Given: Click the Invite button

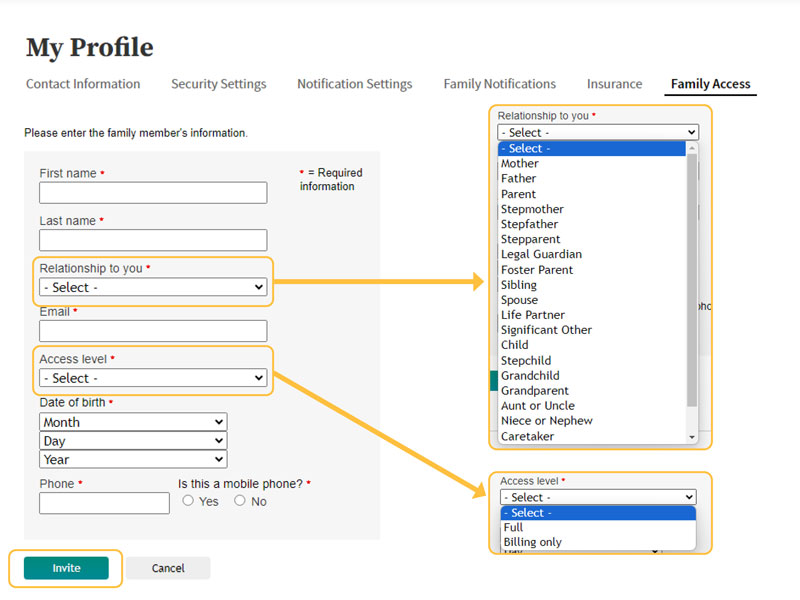Looking at the screenshot, I should [66, 568].
